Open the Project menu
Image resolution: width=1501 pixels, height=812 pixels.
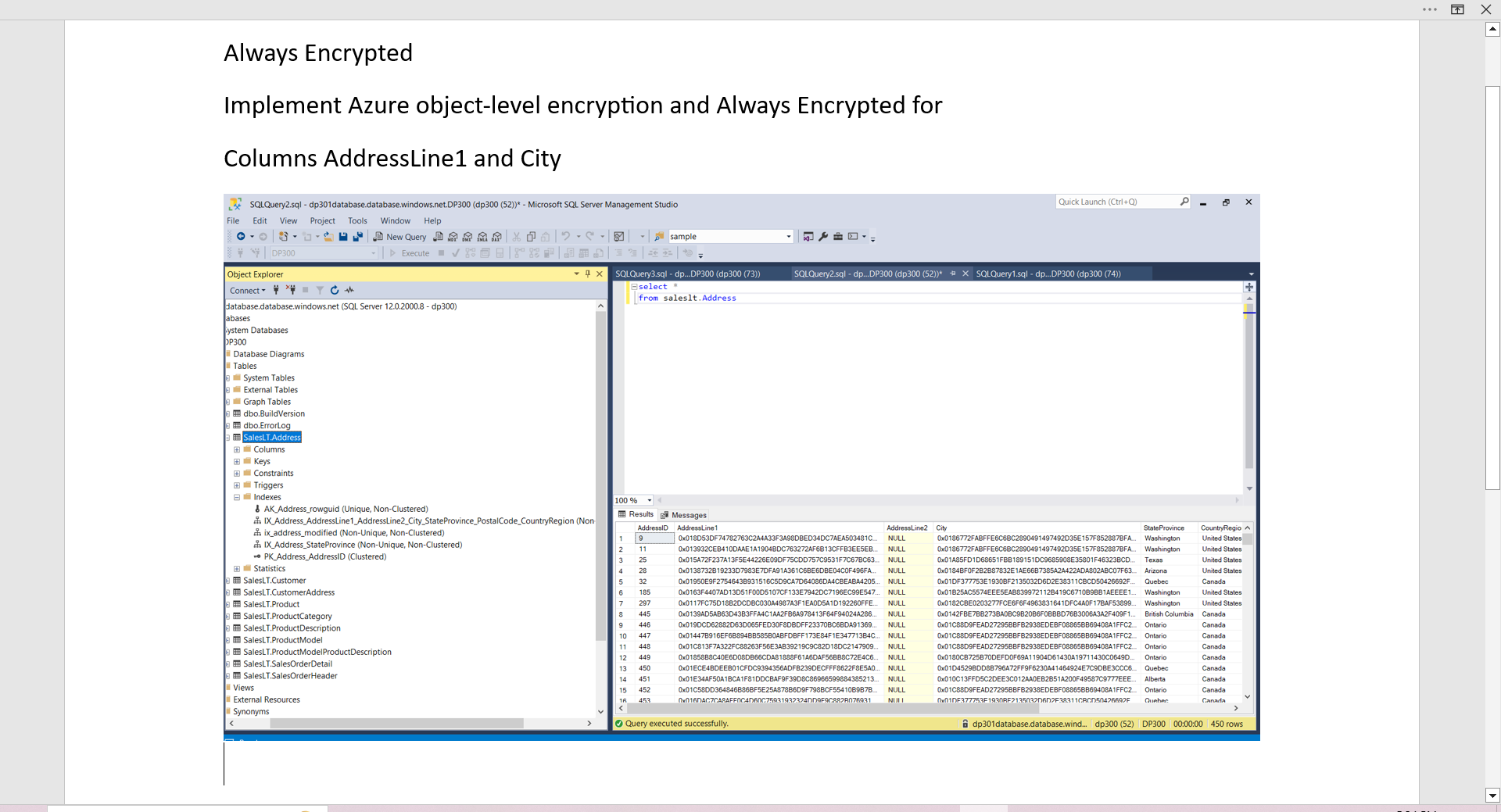click(x=322, y=221)
